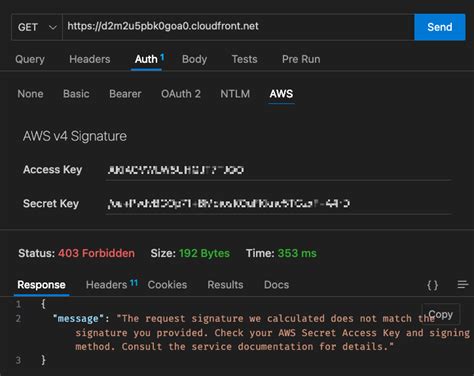Viewport: 474px width, 376px height.
Task: Choose OAuth 2 auth type
Action: 181,94
